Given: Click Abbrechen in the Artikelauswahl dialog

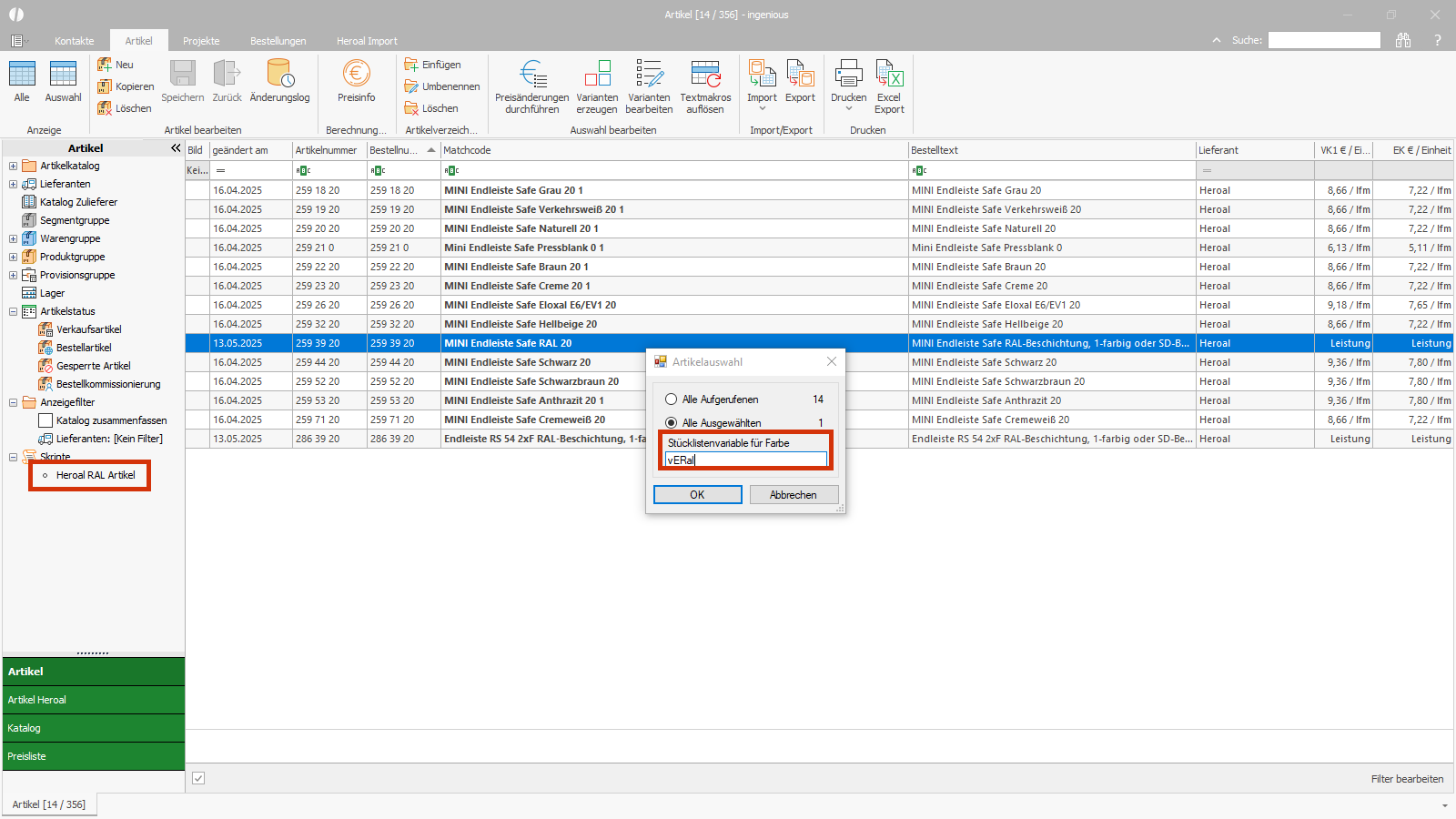Looking at the screenshot, I should pyautogui.click(x=794, y=495).
